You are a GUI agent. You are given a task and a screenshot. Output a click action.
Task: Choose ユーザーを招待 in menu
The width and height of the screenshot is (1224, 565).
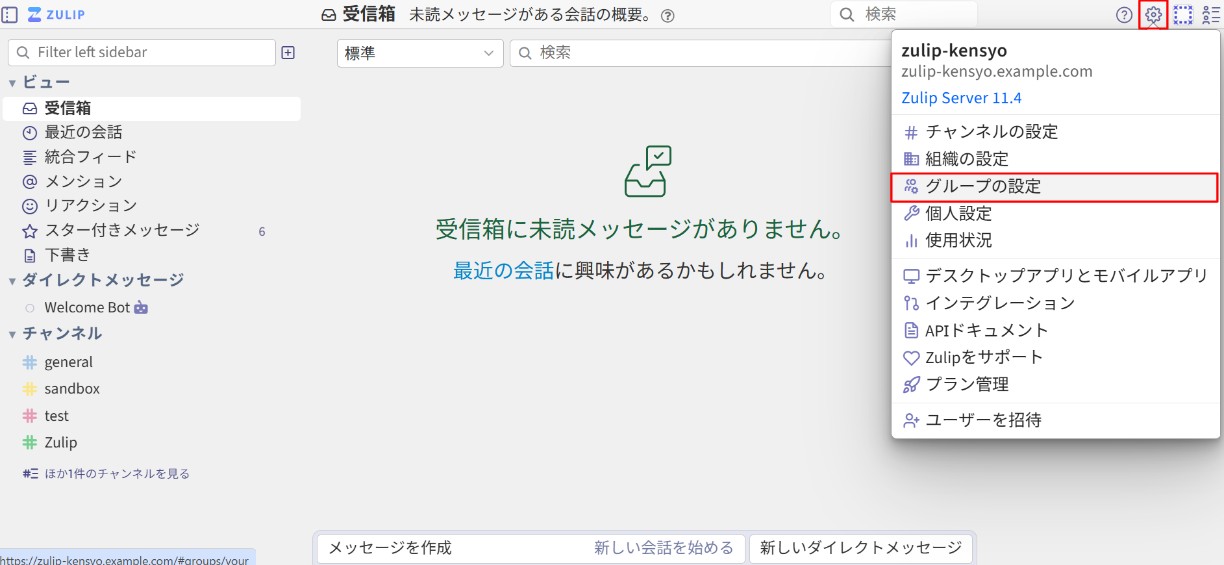(1055, 420)
